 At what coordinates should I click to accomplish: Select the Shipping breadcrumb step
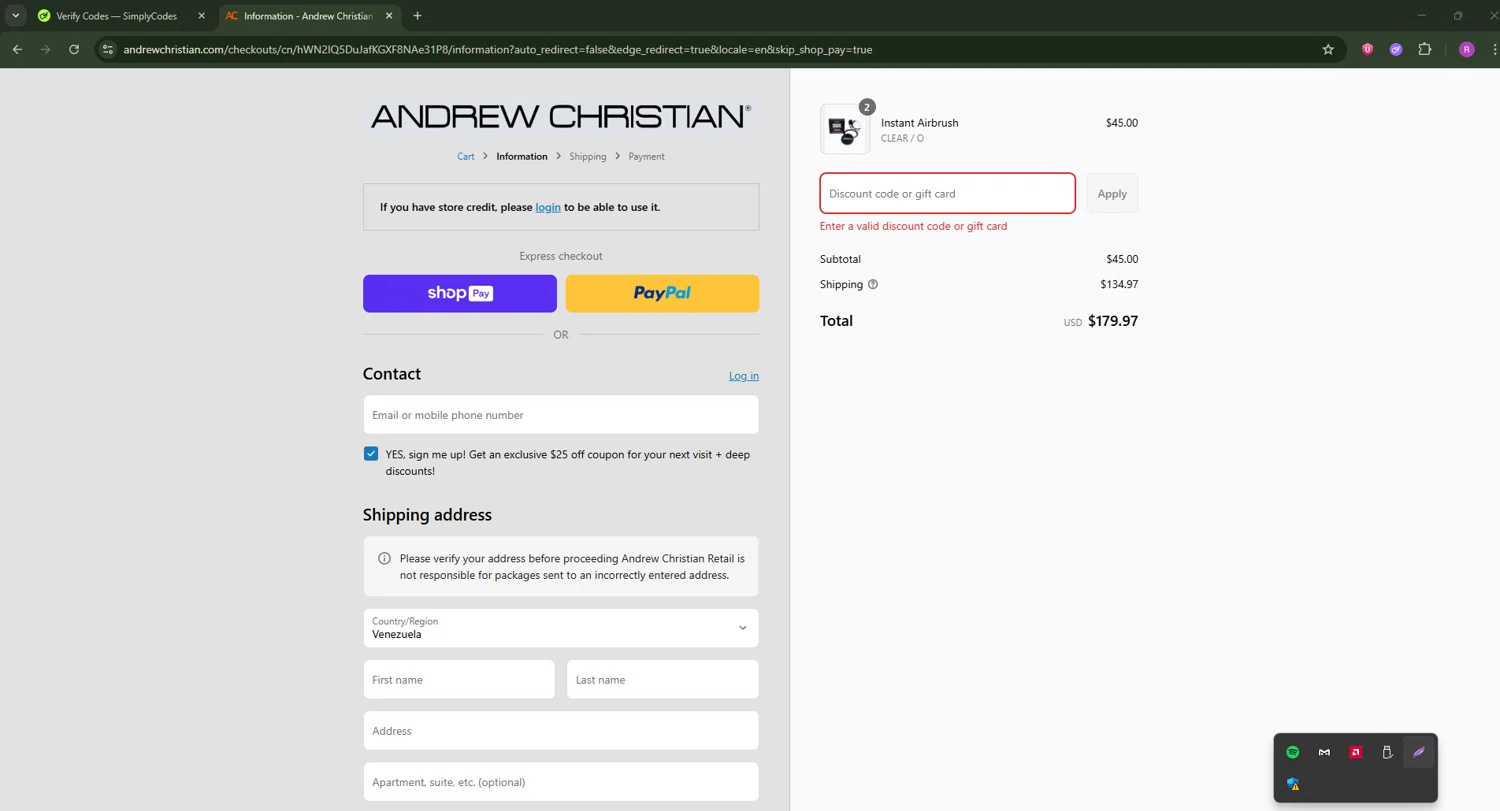[588, 156]
